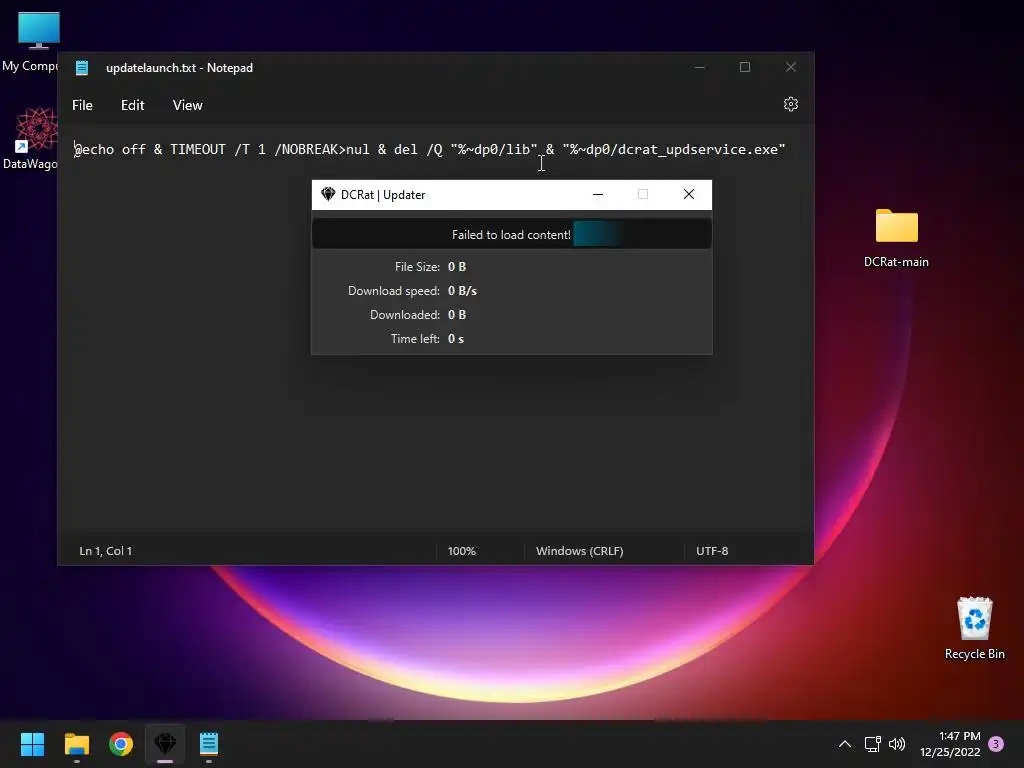The width and height of the screenshot is (1024, 768).
Task: Open the View menu in Notepad
Action: [187, 105]
